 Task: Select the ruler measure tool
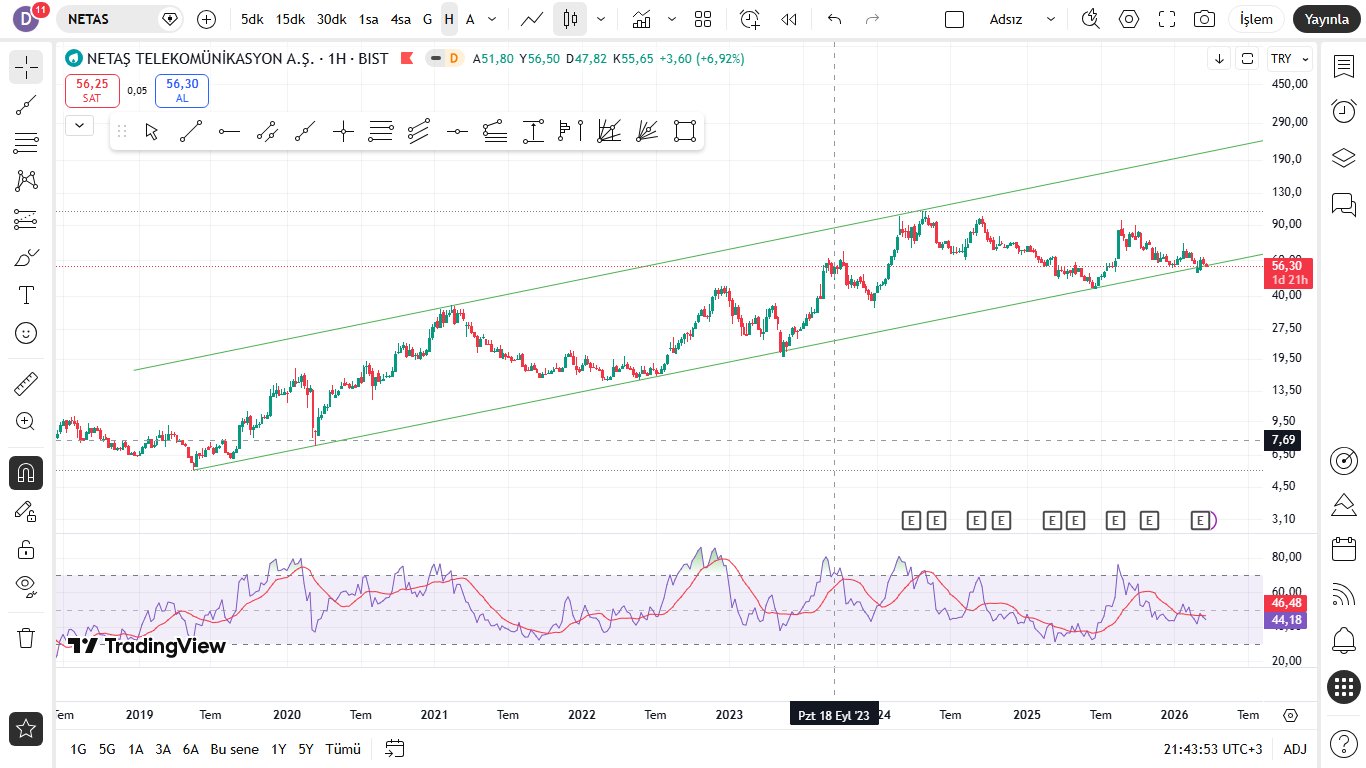[26, 384]
